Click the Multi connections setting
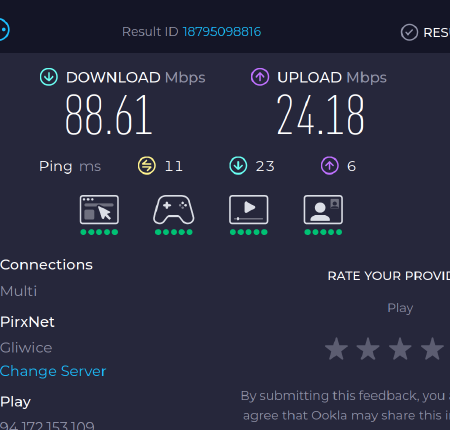This screenshot has width=450, height=430. (19, 291)
